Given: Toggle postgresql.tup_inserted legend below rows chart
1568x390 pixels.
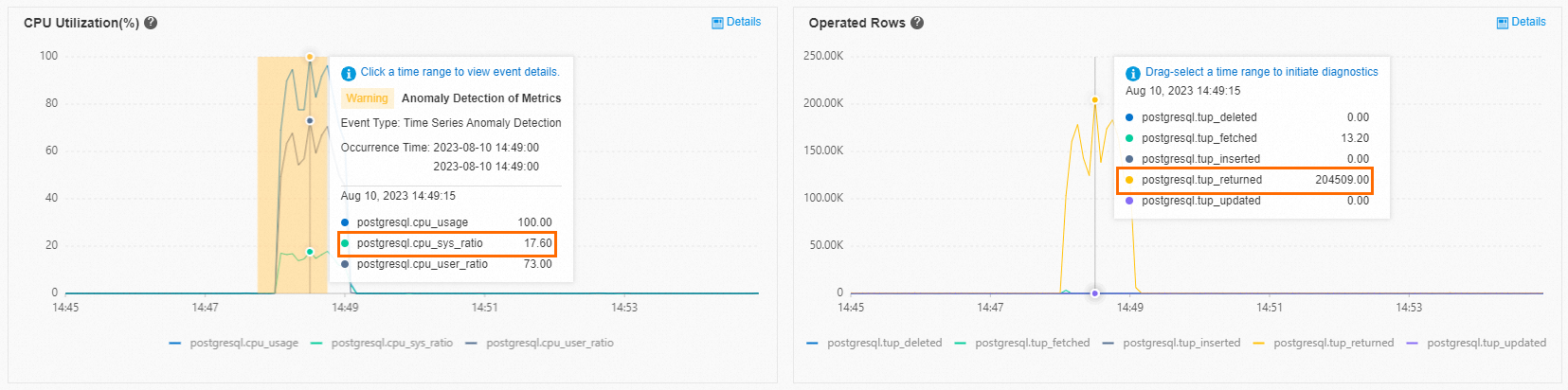Looking at the screenshot, I should coord(1172,343).
